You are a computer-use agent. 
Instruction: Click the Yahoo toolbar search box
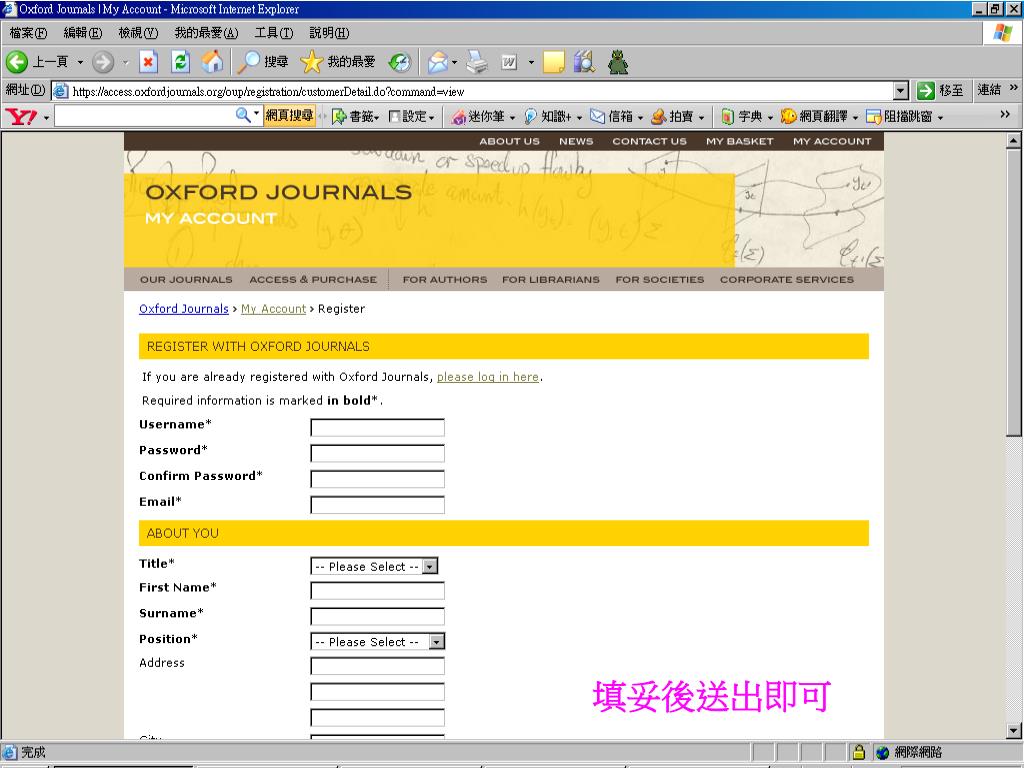[145, 116]
